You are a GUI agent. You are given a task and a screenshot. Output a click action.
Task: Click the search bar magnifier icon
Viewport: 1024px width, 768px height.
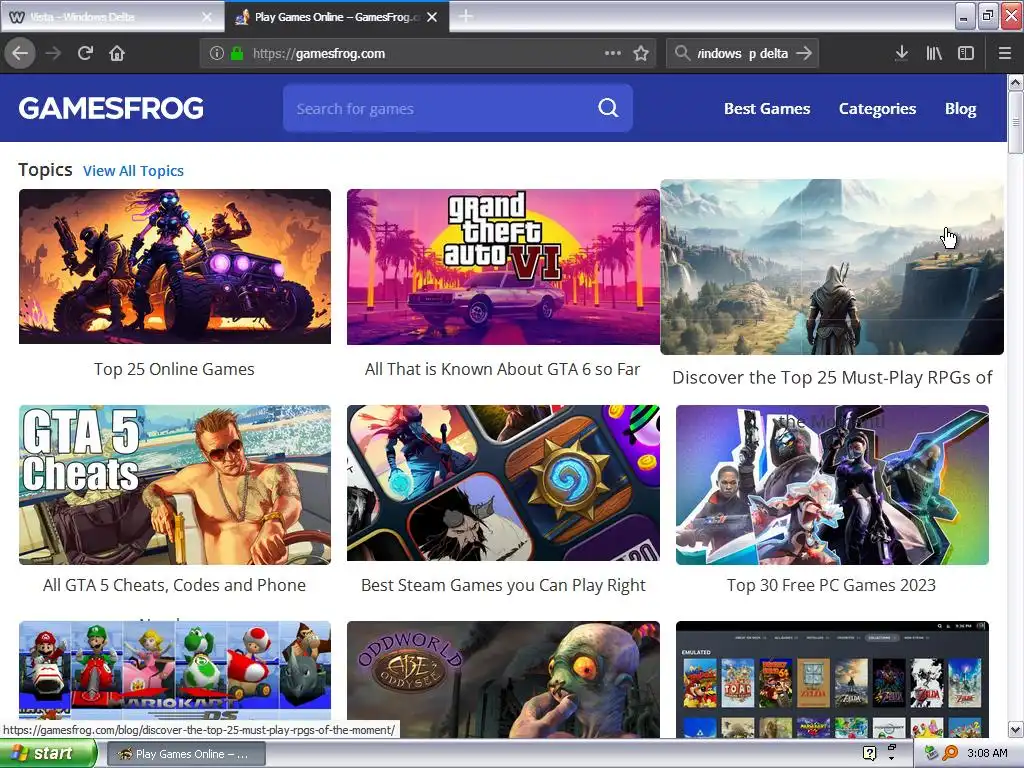[x=682, y=53]
